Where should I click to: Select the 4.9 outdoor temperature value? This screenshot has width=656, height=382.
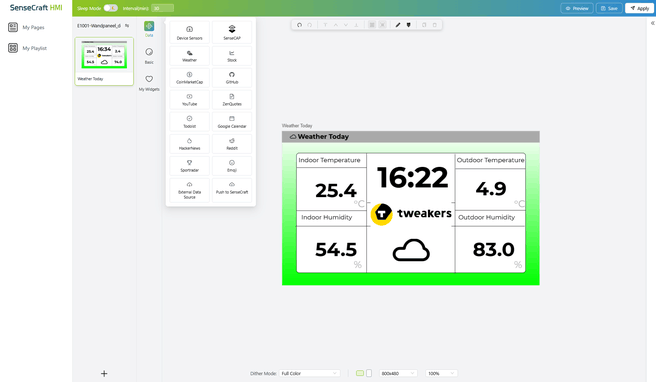click(491, 189)
